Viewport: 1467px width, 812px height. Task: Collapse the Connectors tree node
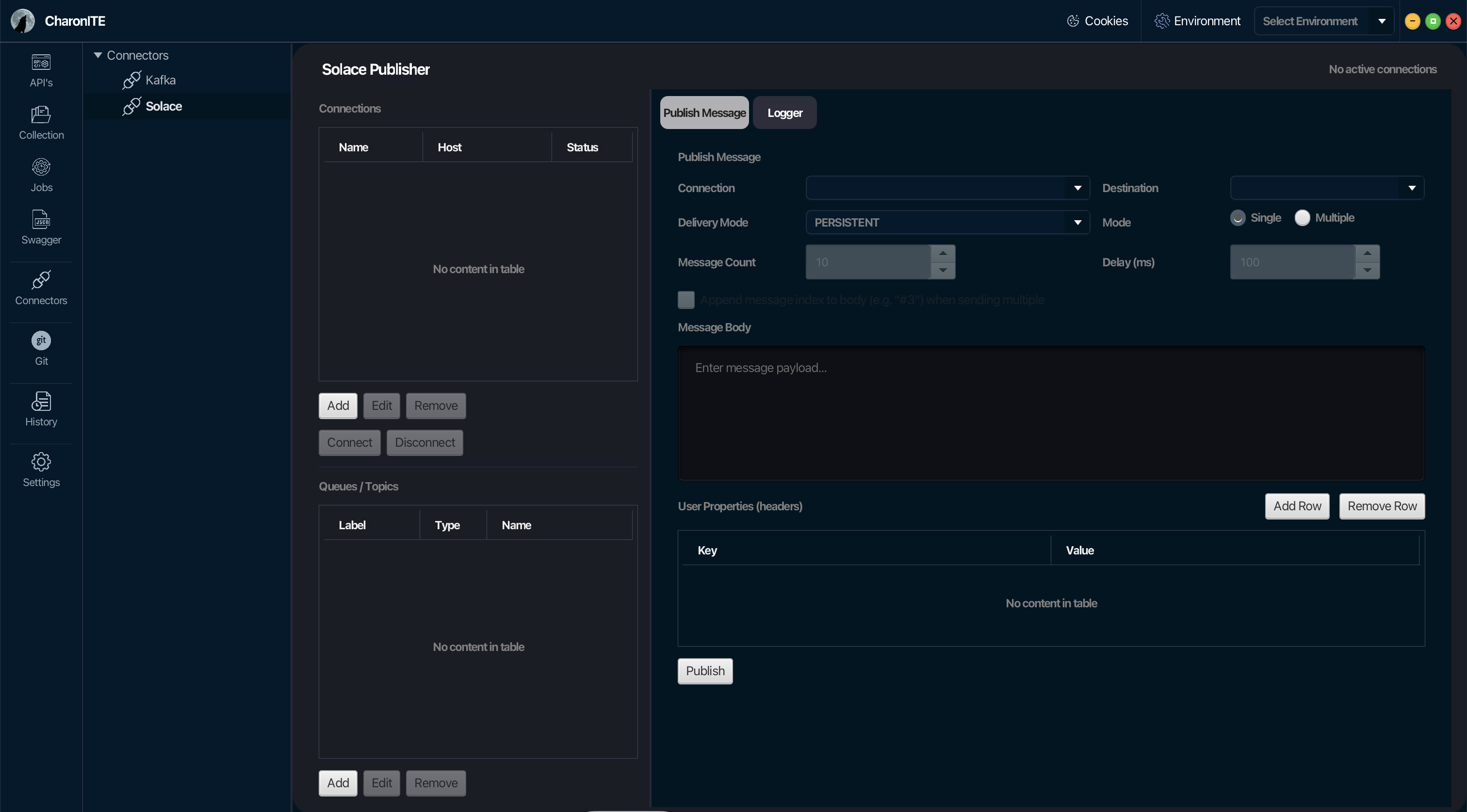click(98, 55)
